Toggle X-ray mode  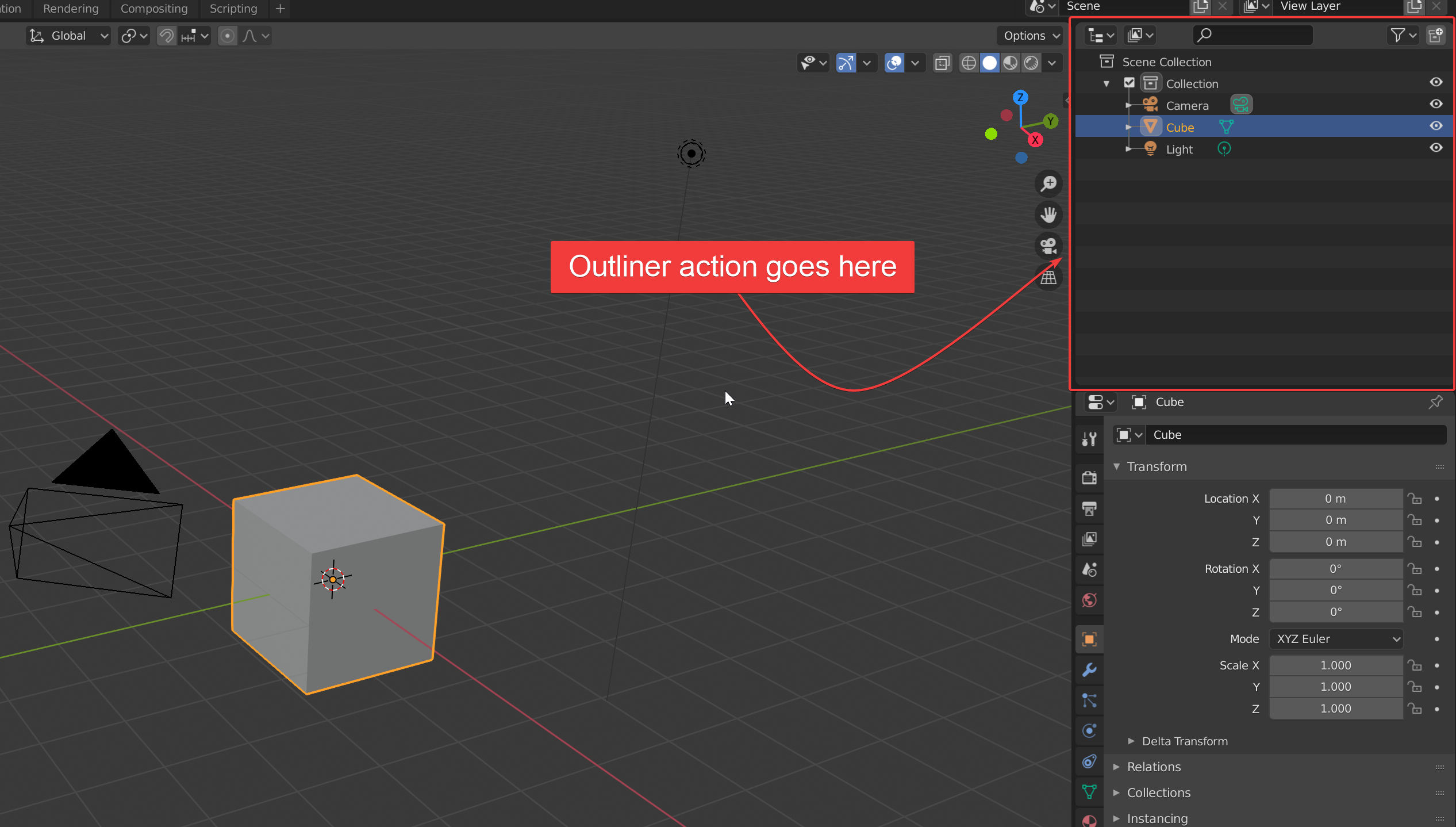(x=943, y=63)
